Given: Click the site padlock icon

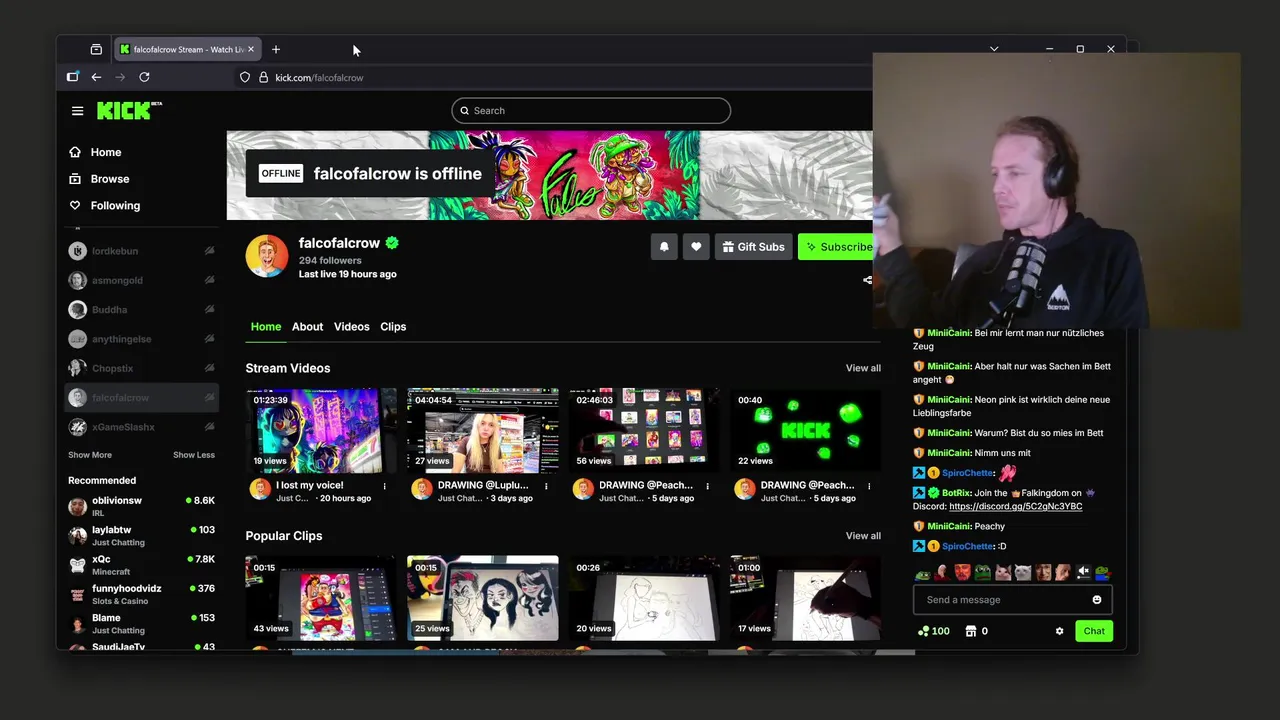Looking at the screenshot, I should [x=263, y=77].
